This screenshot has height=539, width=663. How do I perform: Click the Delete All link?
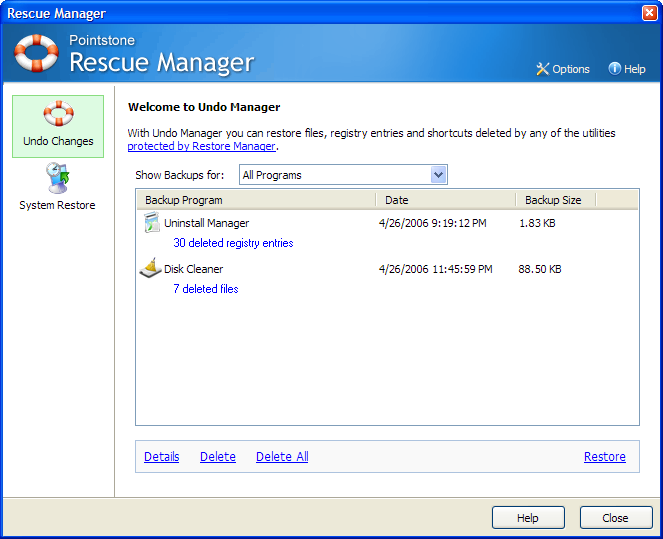[x=282, y=457]
